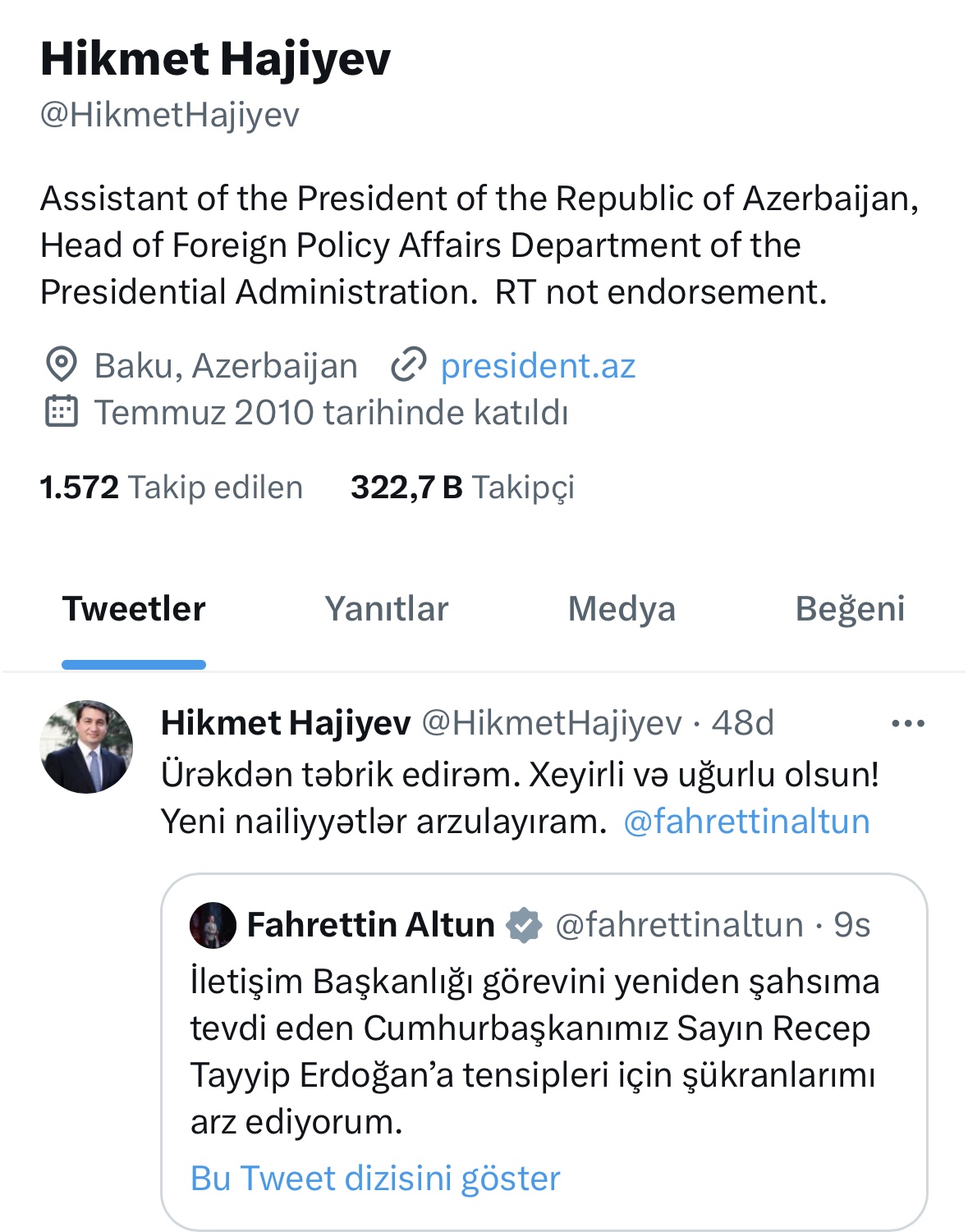Click "Bu Tweet dizisini göster" link
The image size is (968, 1232).
375,1178
